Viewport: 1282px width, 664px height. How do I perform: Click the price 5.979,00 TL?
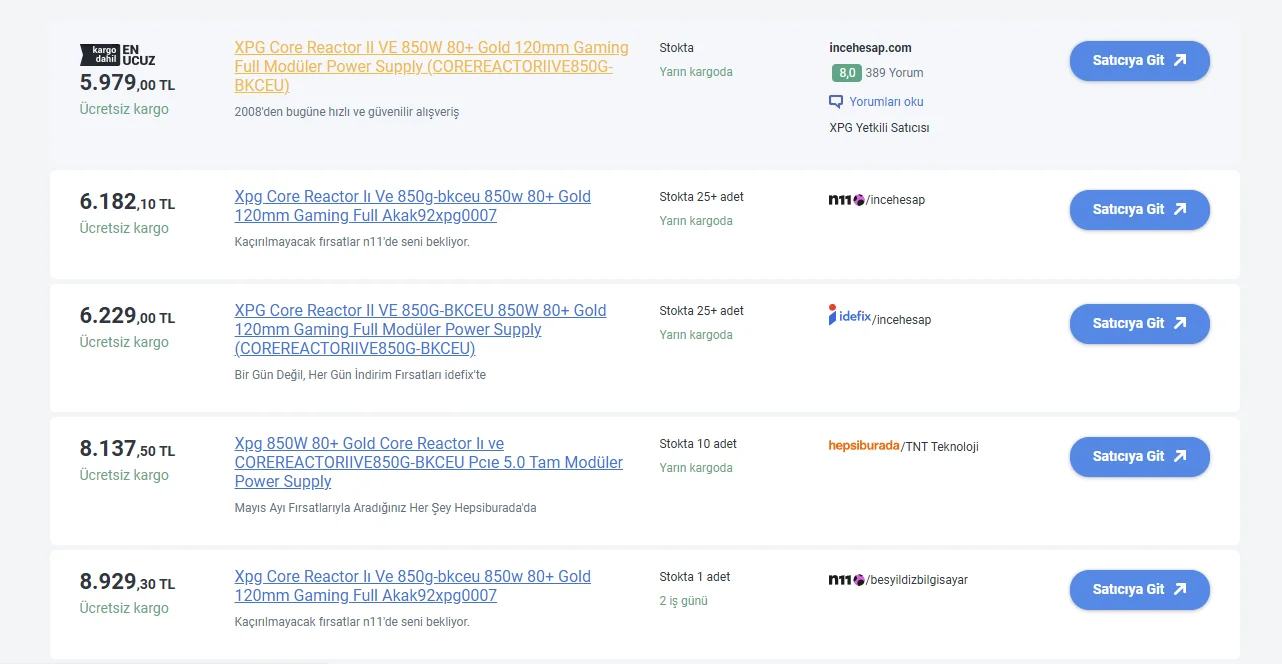(127, 85)
